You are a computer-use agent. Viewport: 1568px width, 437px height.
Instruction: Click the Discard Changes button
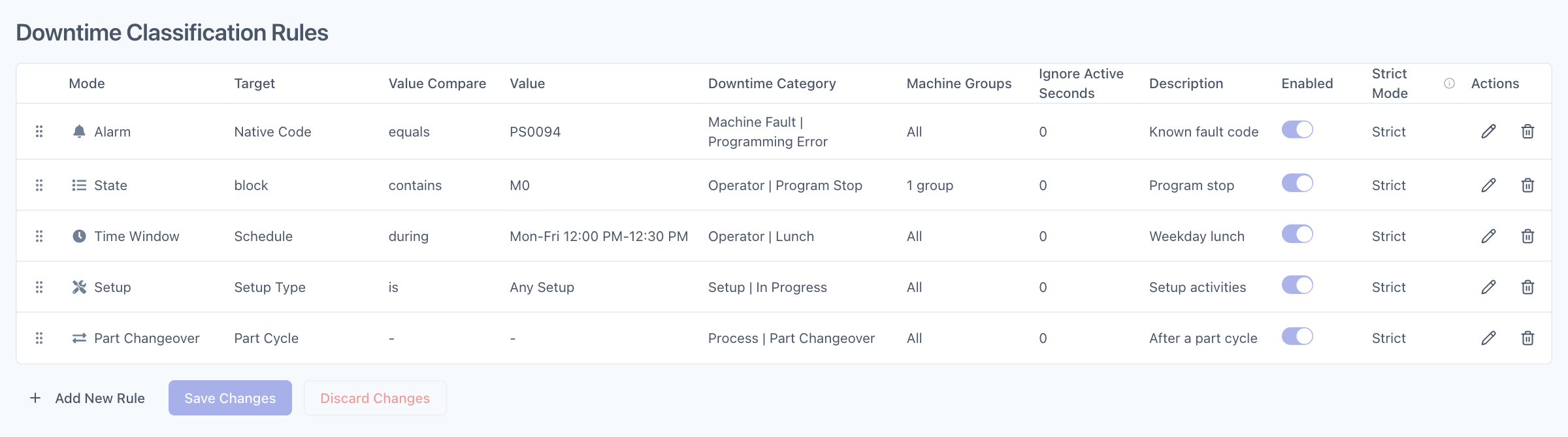(375, 398)
